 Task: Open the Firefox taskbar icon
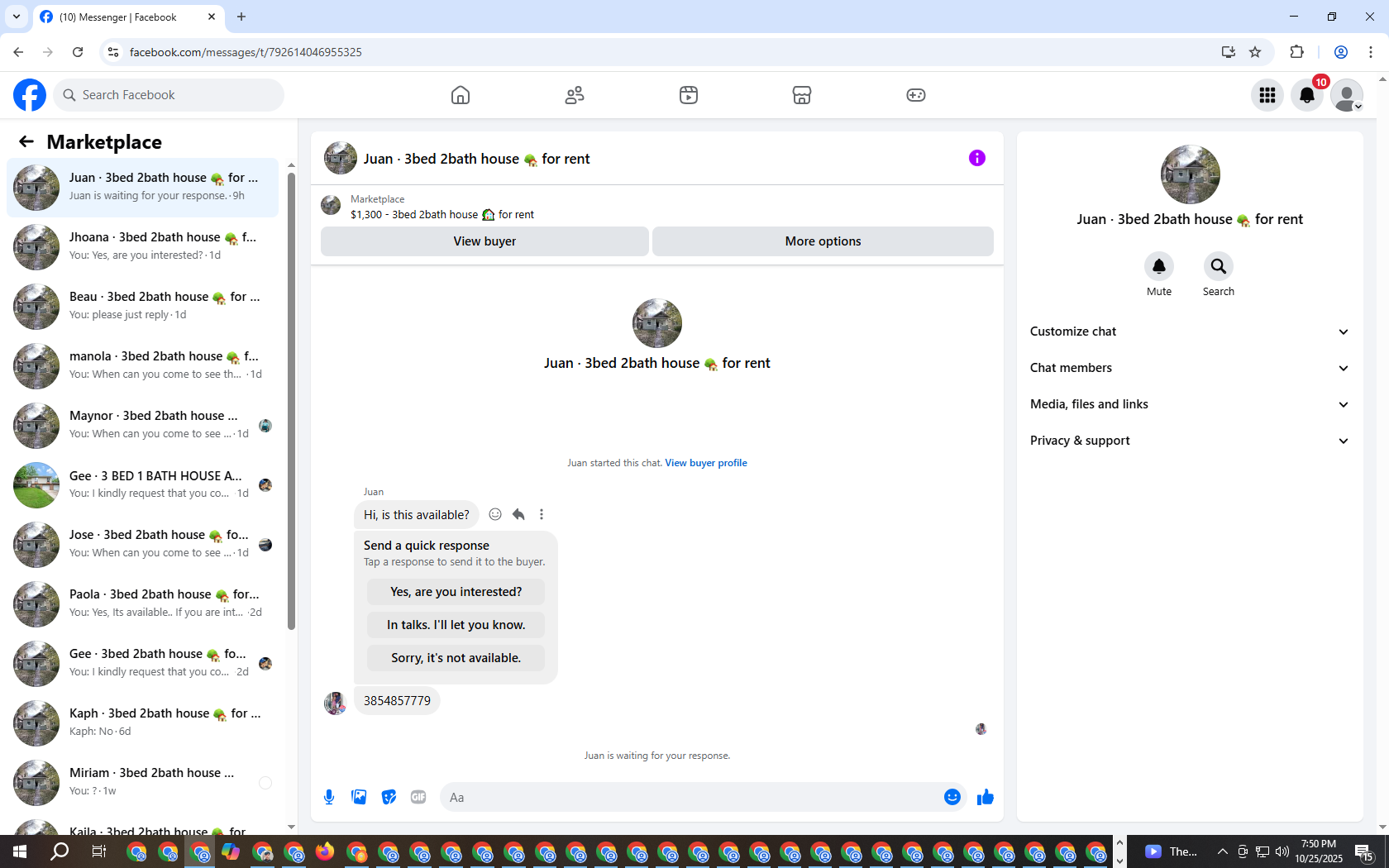[325, 851]
